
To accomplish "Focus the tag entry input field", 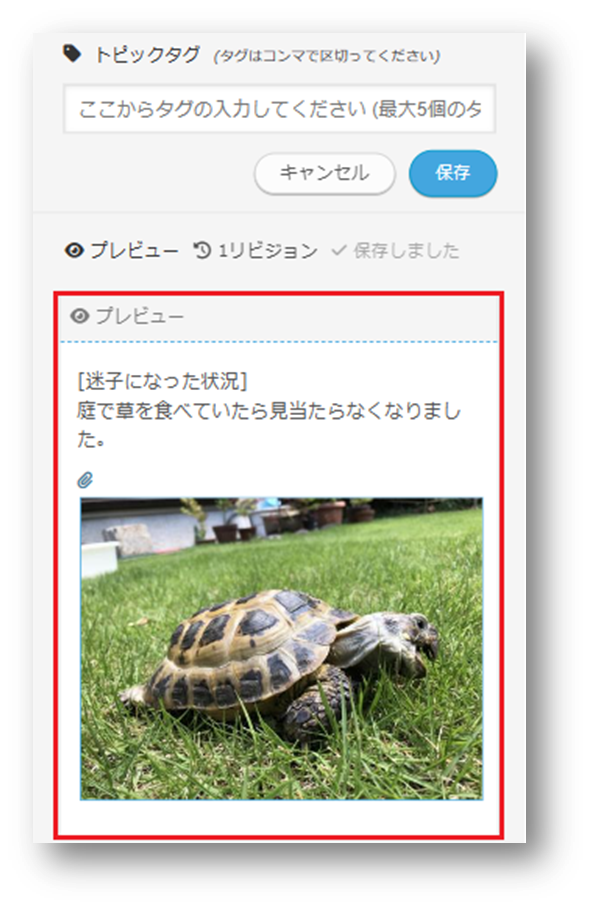I will click(x=280, y=109).
